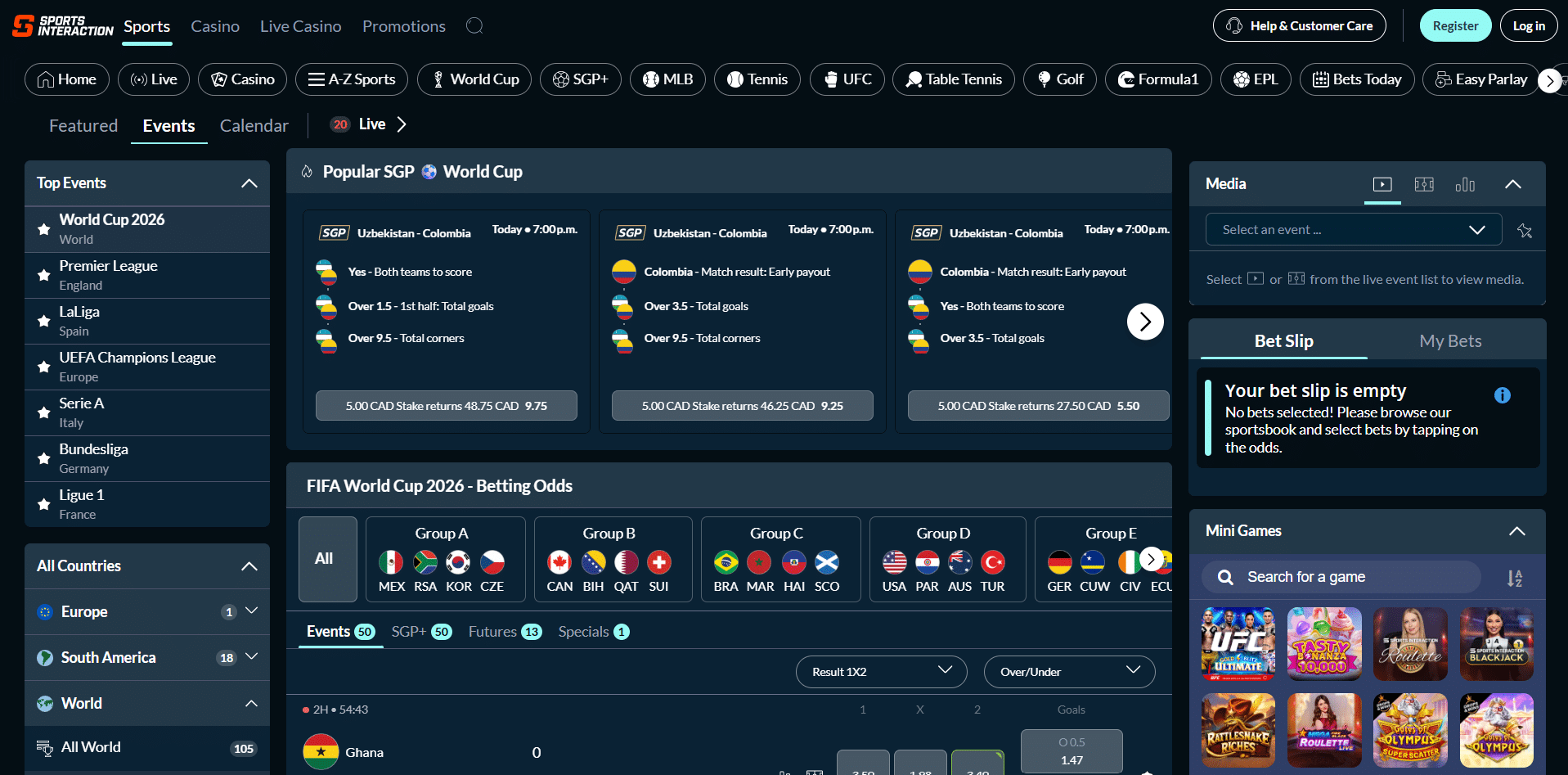Image resolution: width=1568 pixels, height=775 pixels.
Task: Open the Bets Today shortcut
Action: (x=1357, y=79)
